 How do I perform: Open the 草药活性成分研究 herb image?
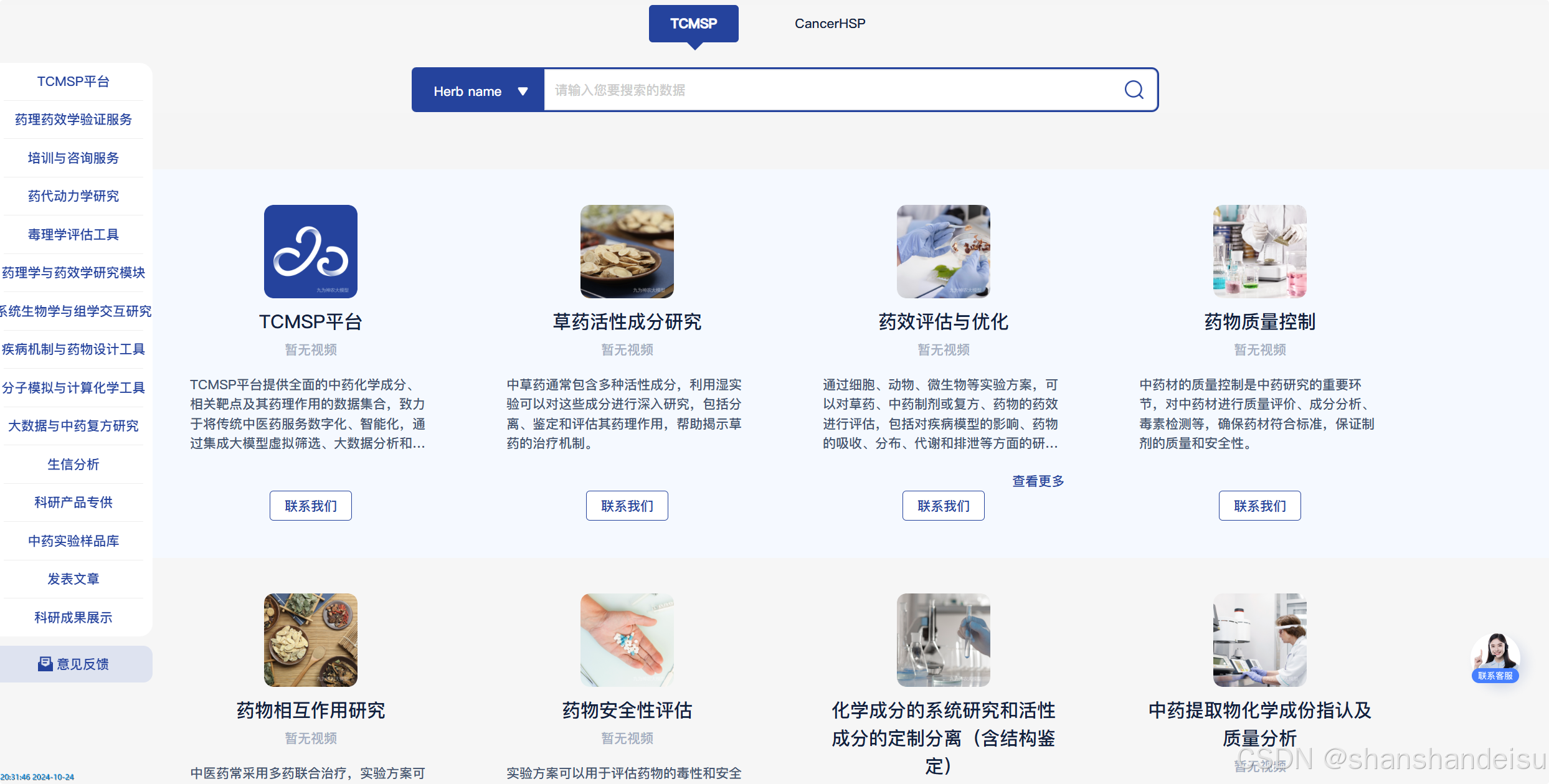click(x=627, y=252)
